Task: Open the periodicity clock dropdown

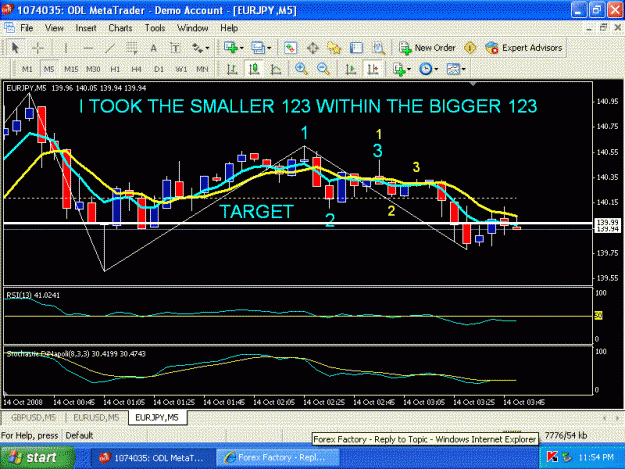Action: click(428, 69)
